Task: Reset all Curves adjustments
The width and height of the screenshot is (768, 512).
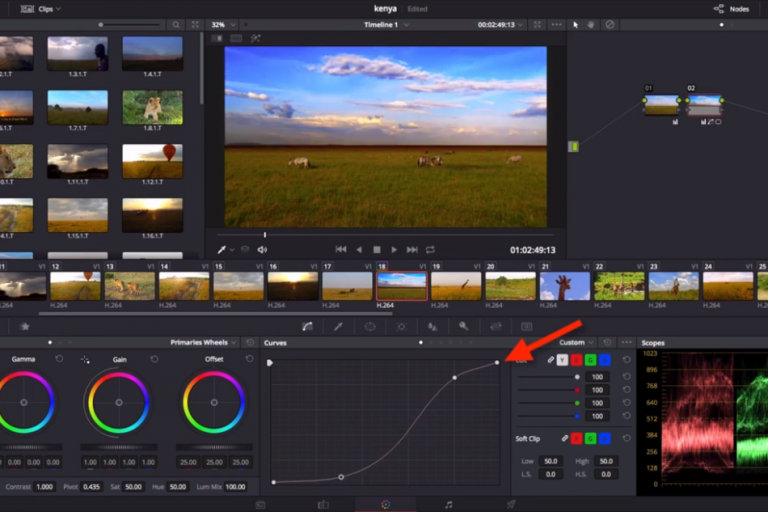Action: coord(607,342)
